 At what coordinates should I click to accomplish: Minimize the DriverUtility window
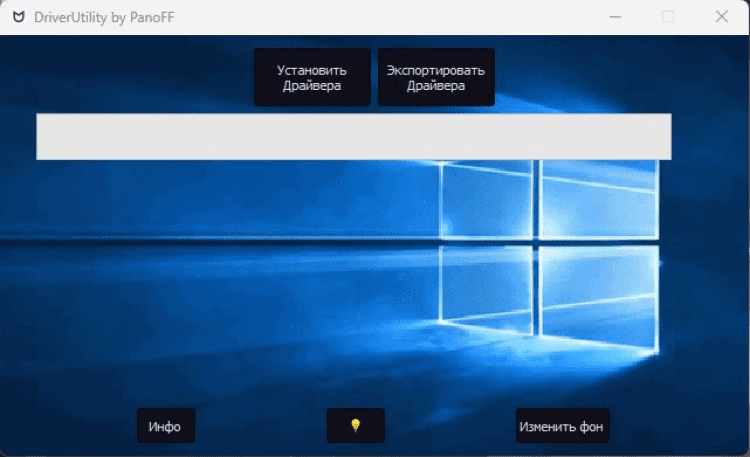615,17
